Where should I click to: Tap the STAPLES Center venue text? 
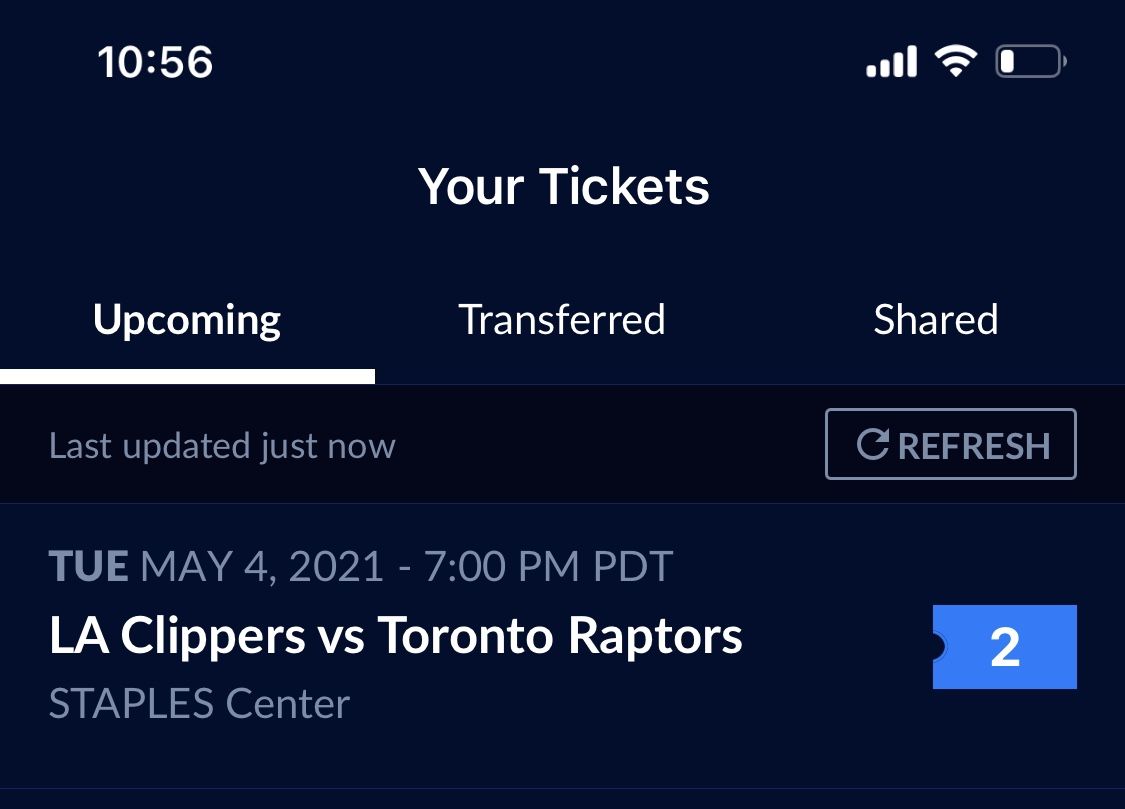(199, 704)
